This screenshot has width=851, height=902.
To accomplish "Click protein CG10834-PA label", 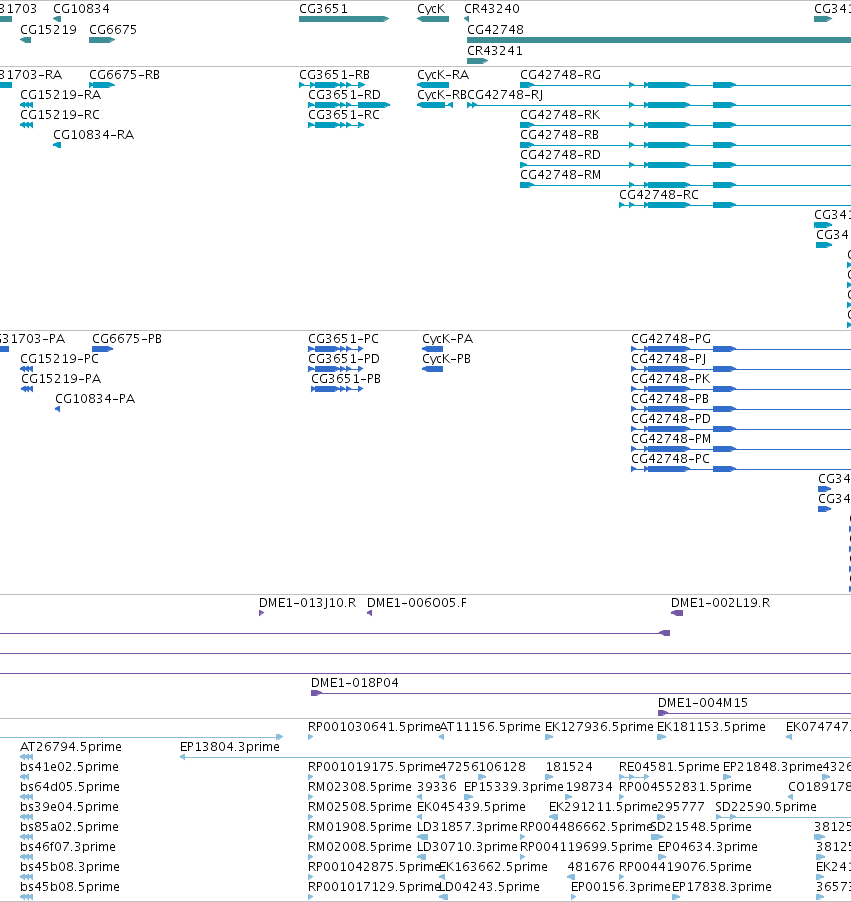I will (x=95, y=399).
